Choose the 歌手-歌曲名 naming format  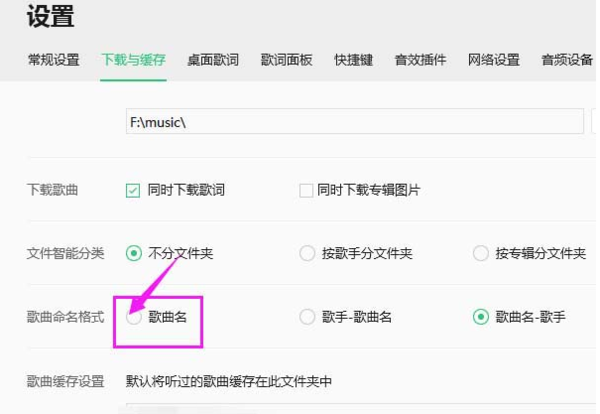coord(307,317)
